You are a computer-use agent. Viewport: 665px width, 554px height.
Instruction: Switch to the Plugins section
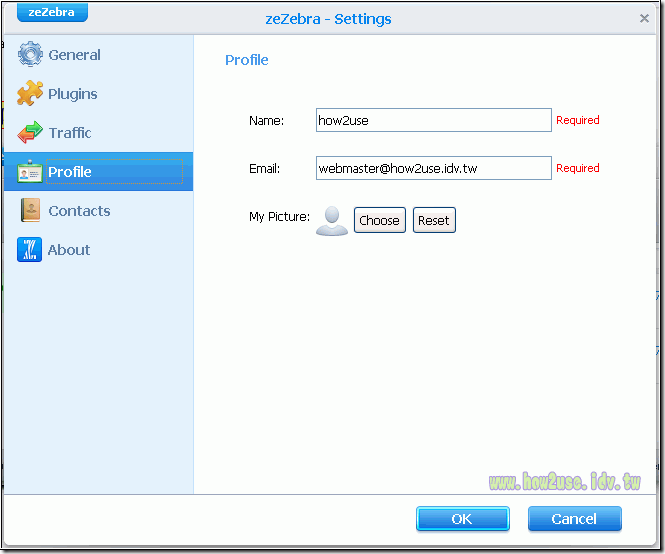(73, 94)
